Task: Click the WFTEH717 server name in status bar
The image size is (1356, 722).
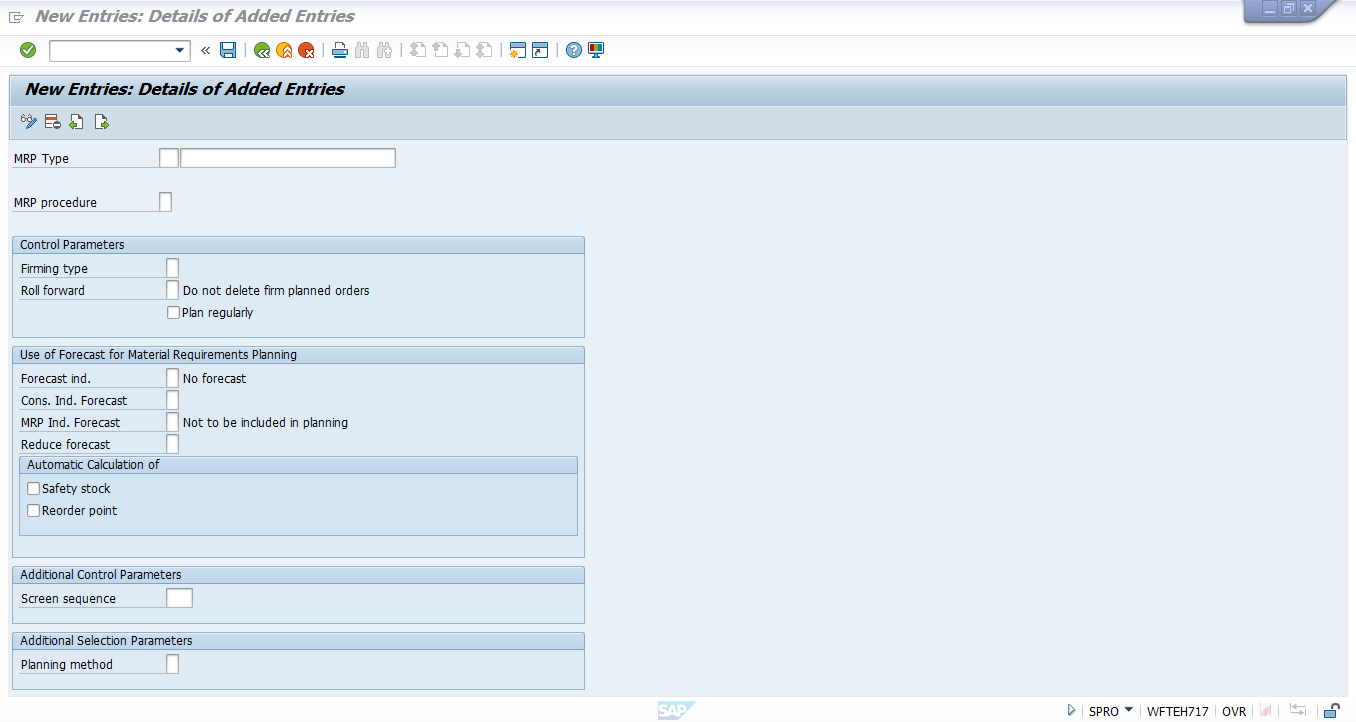Action: point(1178,711)
